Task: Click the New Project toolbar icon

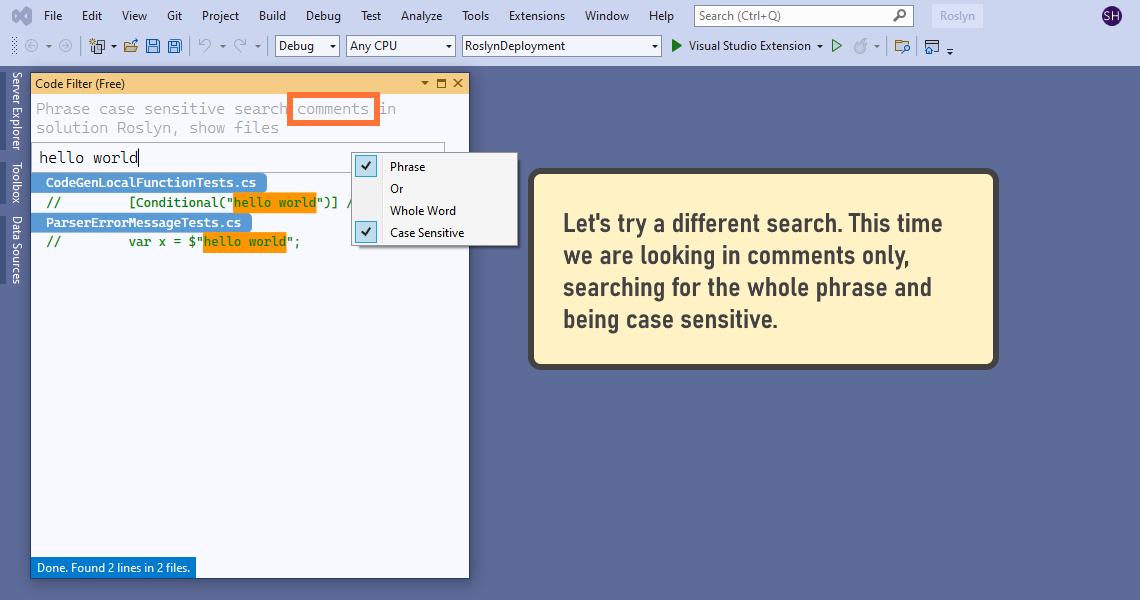Action: pos(97,46)
